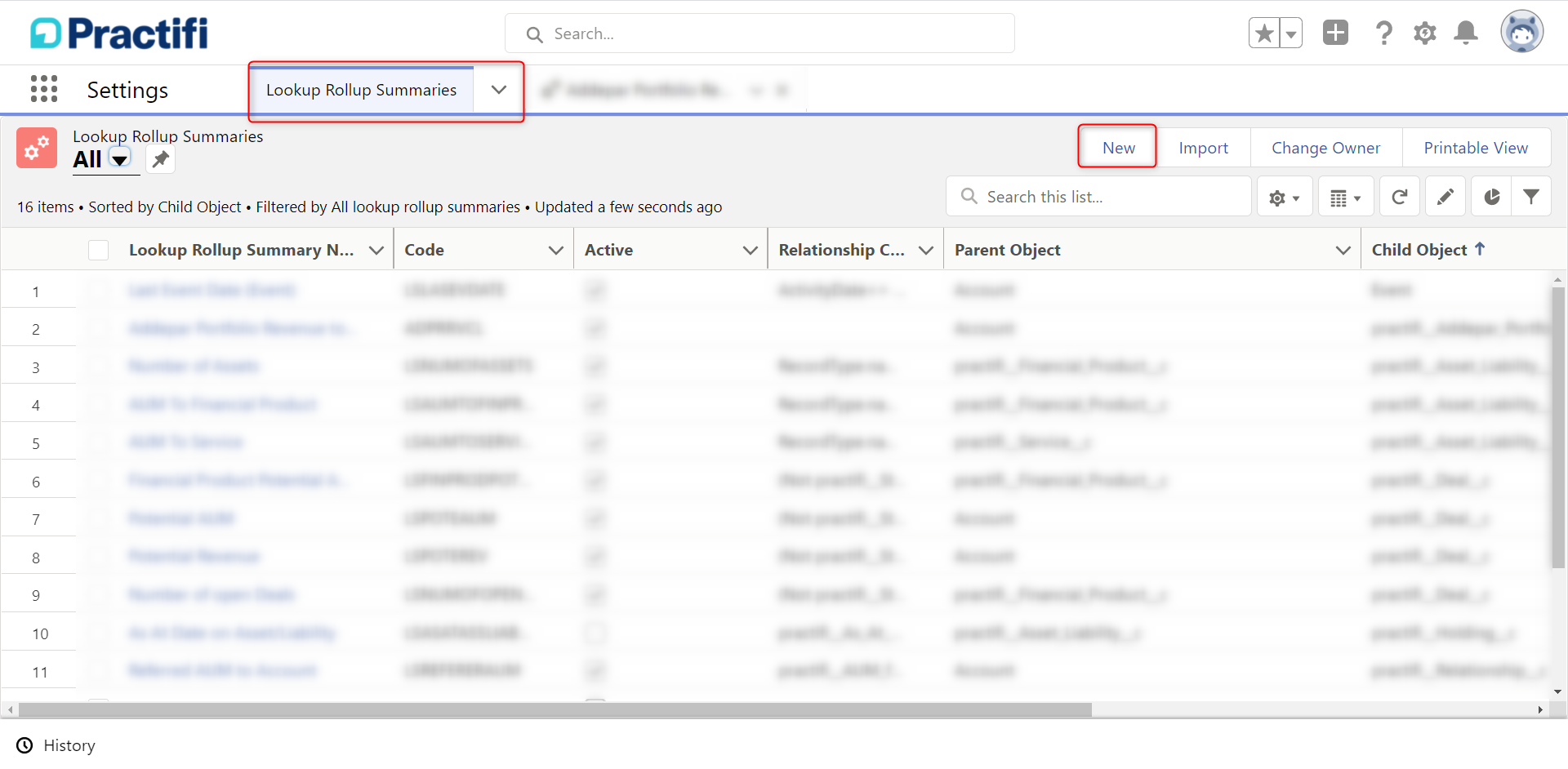Open the Notifications bell
Viewport: 1568px width, 769px height.
click(x=1466, y=33)
